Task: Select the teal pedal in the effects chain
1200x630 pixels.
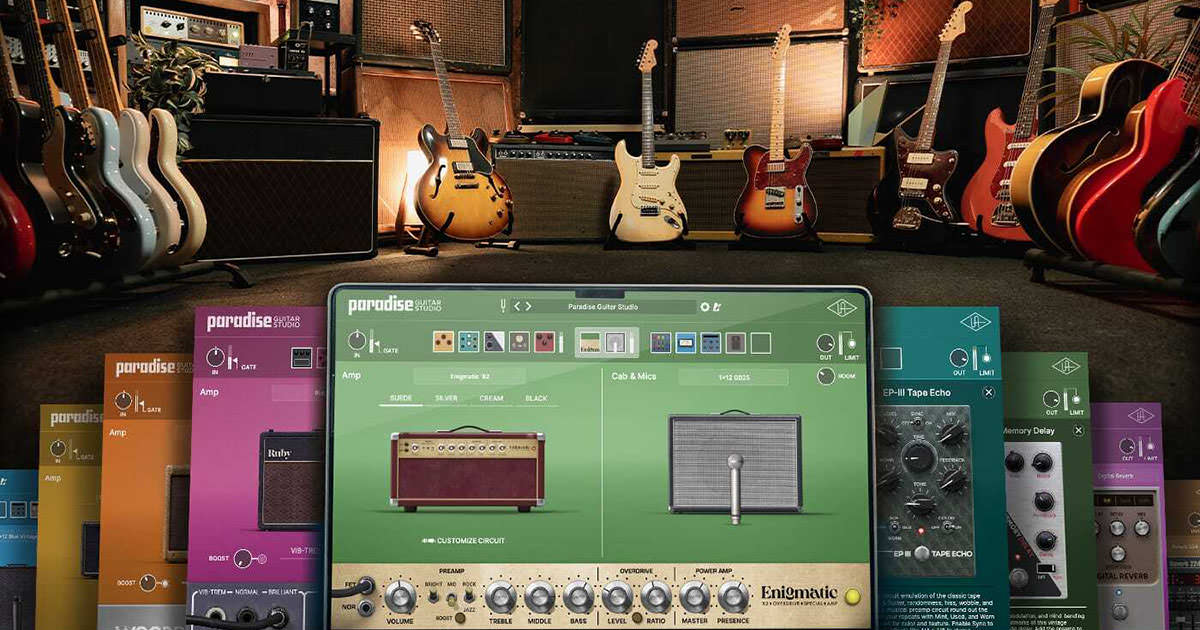Action: [468, 343]
